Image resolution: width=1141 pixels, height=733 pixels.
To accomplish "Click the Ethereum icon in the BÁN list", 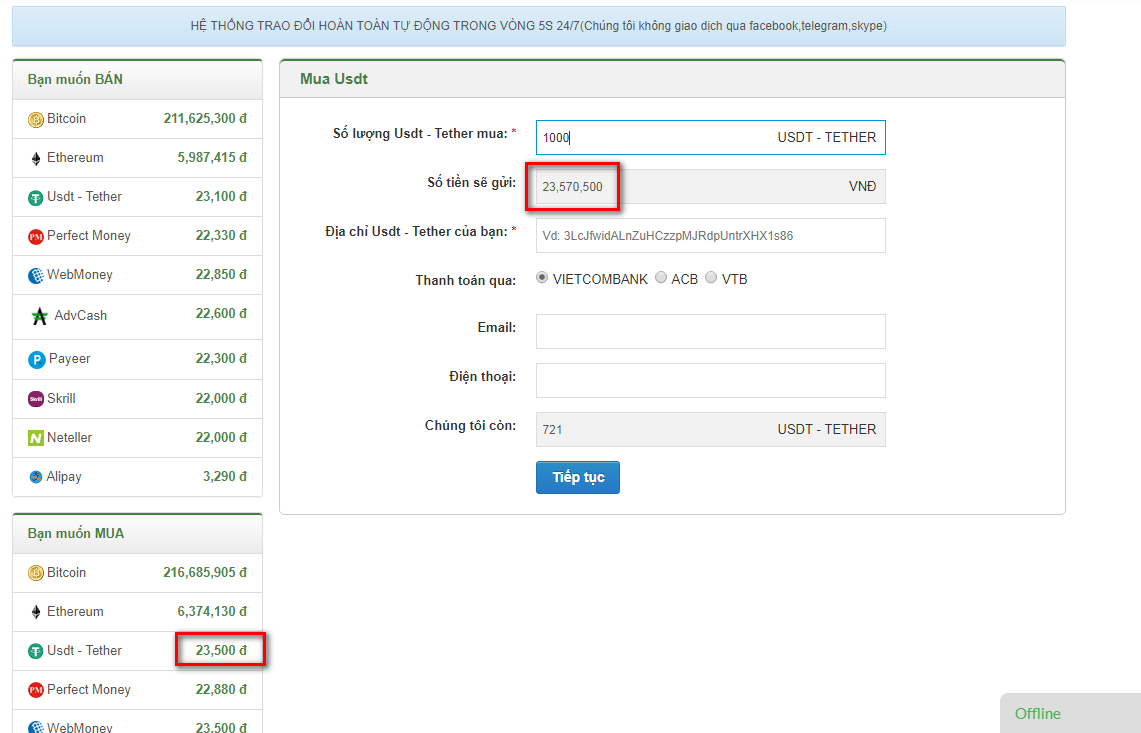I will pyautogui.click(x=36, y=159).
